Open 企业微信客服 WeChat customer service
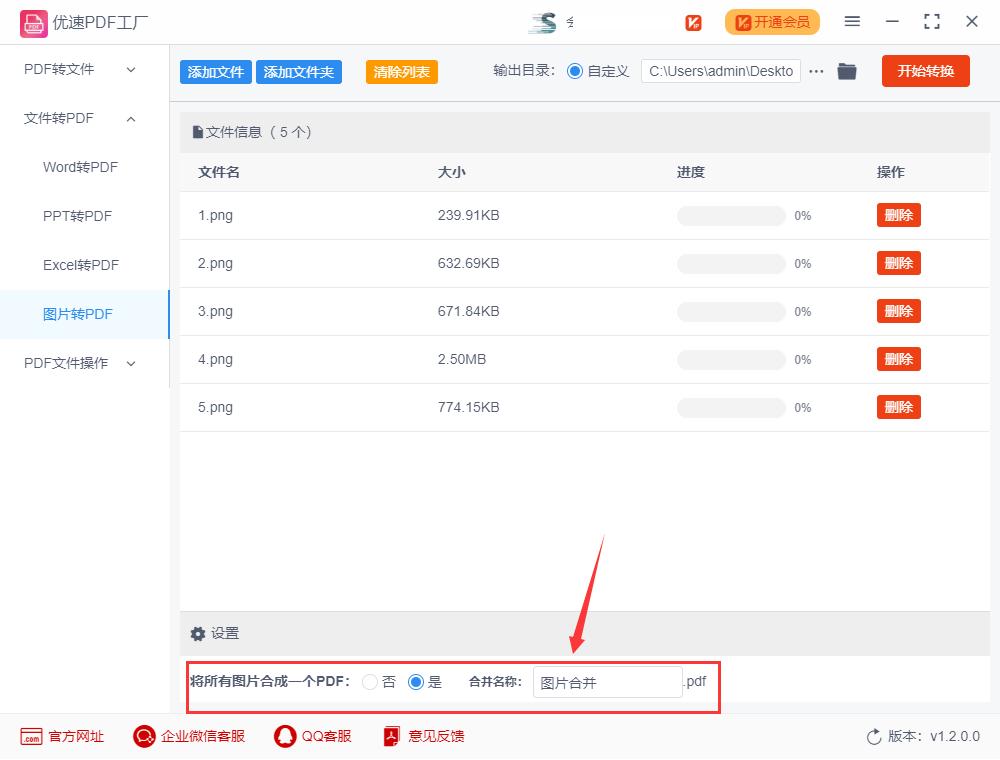Image resolution: width=1000 pixels, height=760 pixels. (x=144, y=736)
